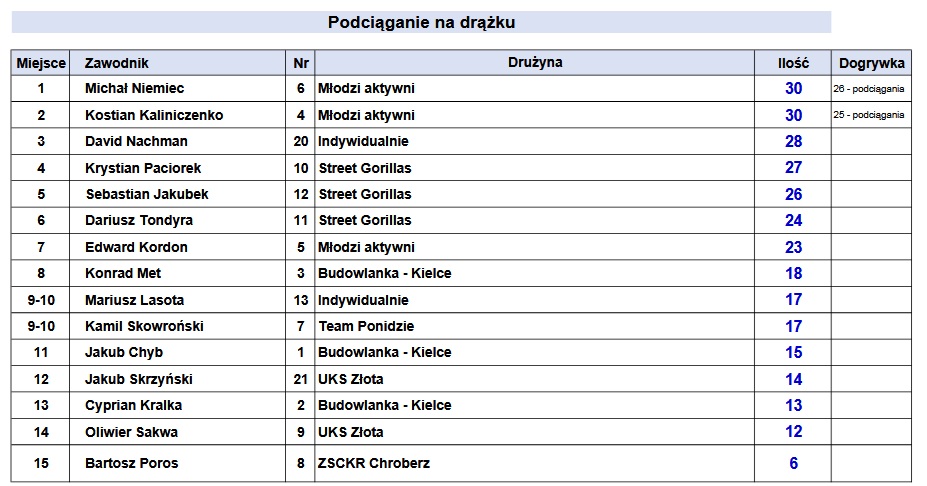
Task: Select David Nachman's score of 28
Action: [793, 141]
